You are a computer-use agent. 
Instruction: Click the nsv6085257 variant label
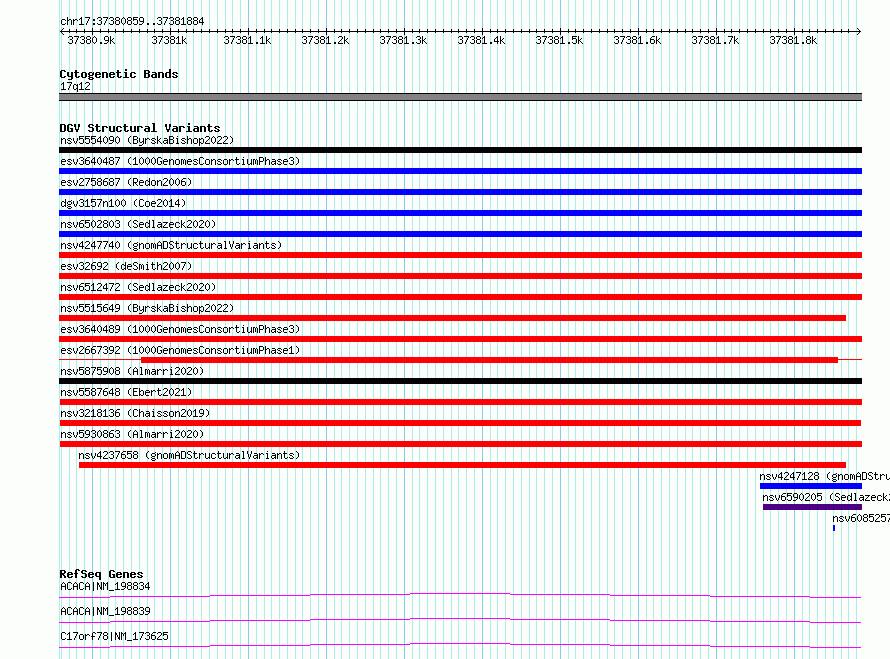[x=861, y=518]
